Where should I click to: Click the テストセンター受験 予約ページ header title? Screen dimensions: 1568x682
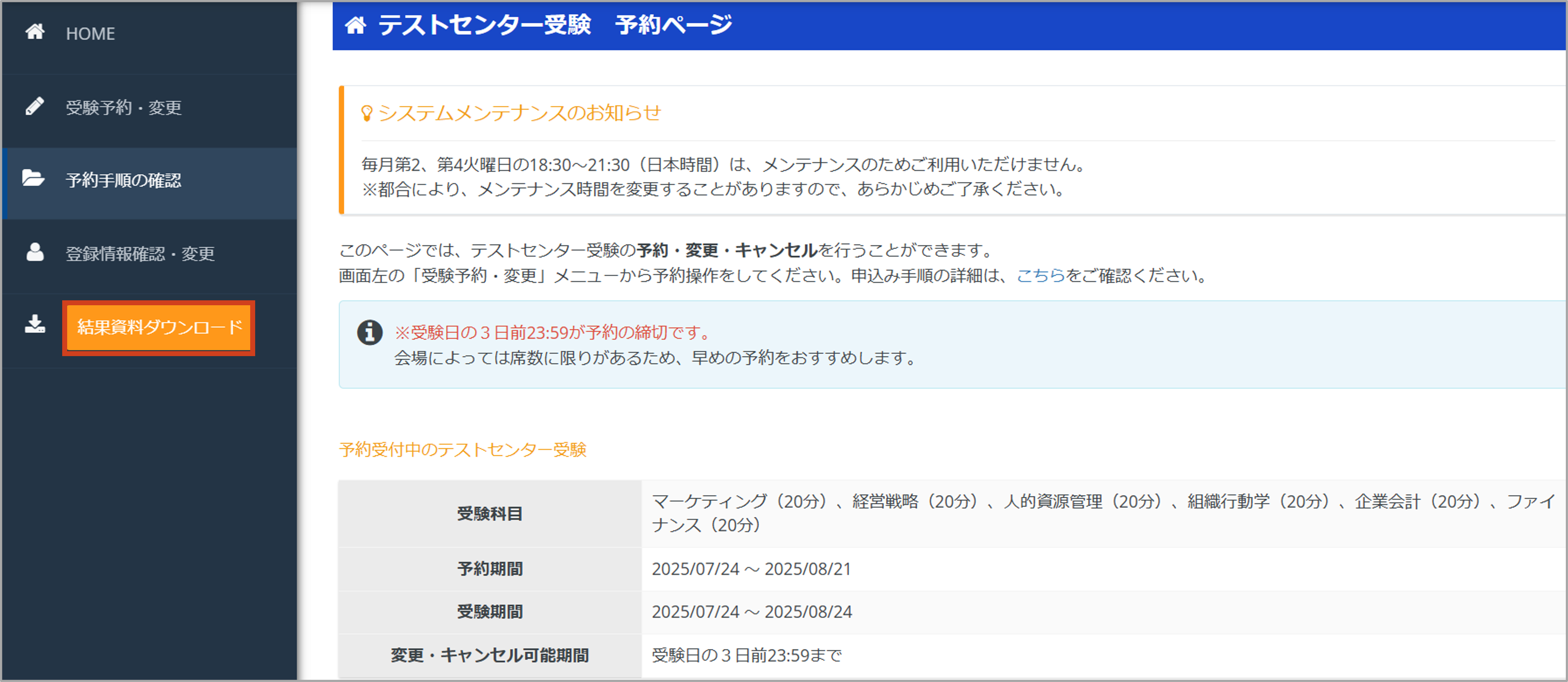tap(554, 25)
